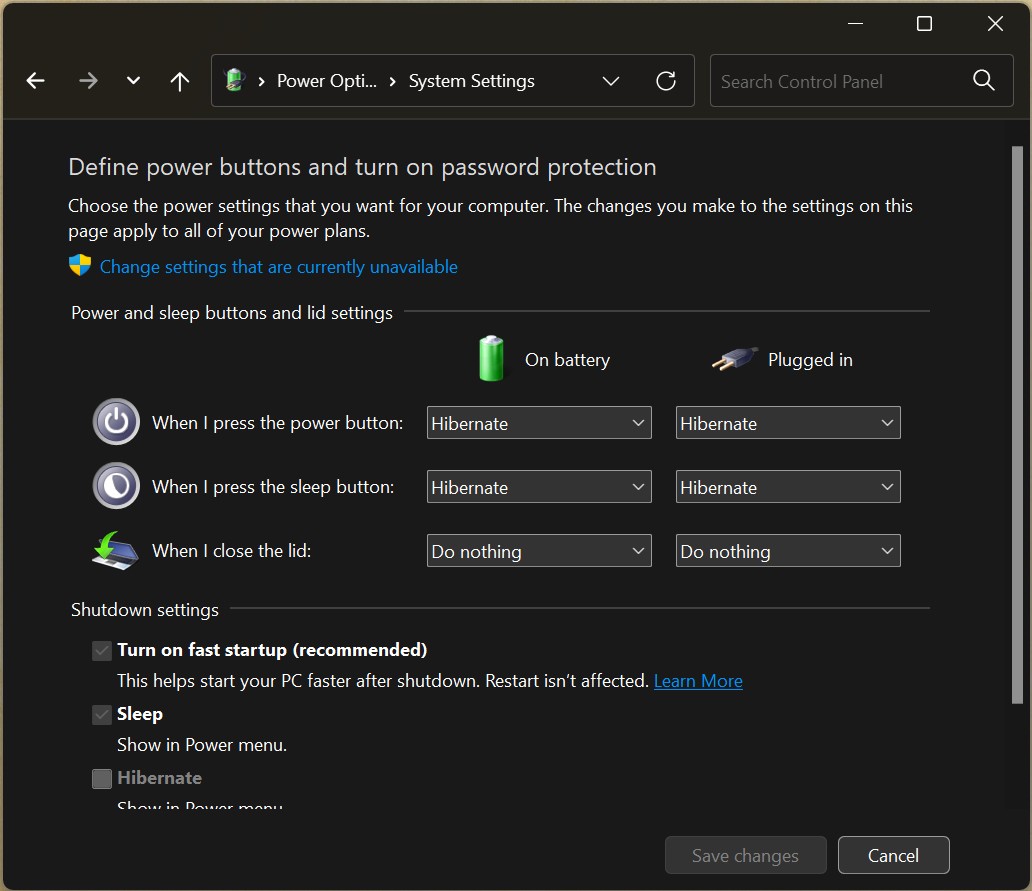
Task: Click the Power Options battery icon in address bar
Action: (235, 81)
